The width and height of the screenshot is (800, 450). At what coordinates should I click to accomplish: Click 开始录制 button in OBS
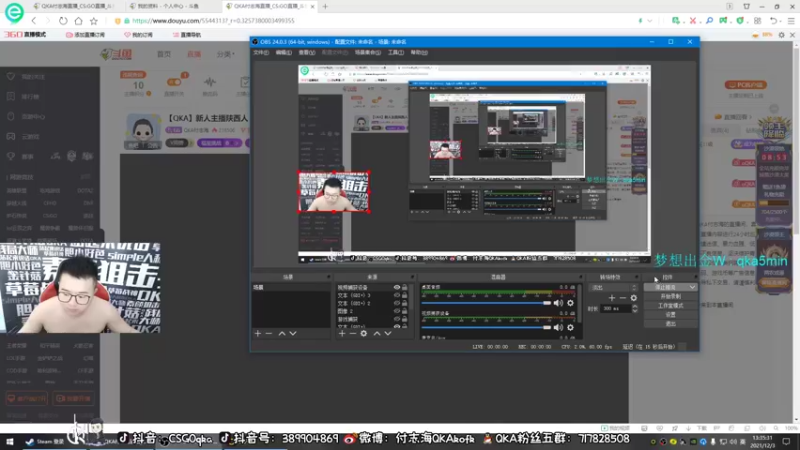670,296
